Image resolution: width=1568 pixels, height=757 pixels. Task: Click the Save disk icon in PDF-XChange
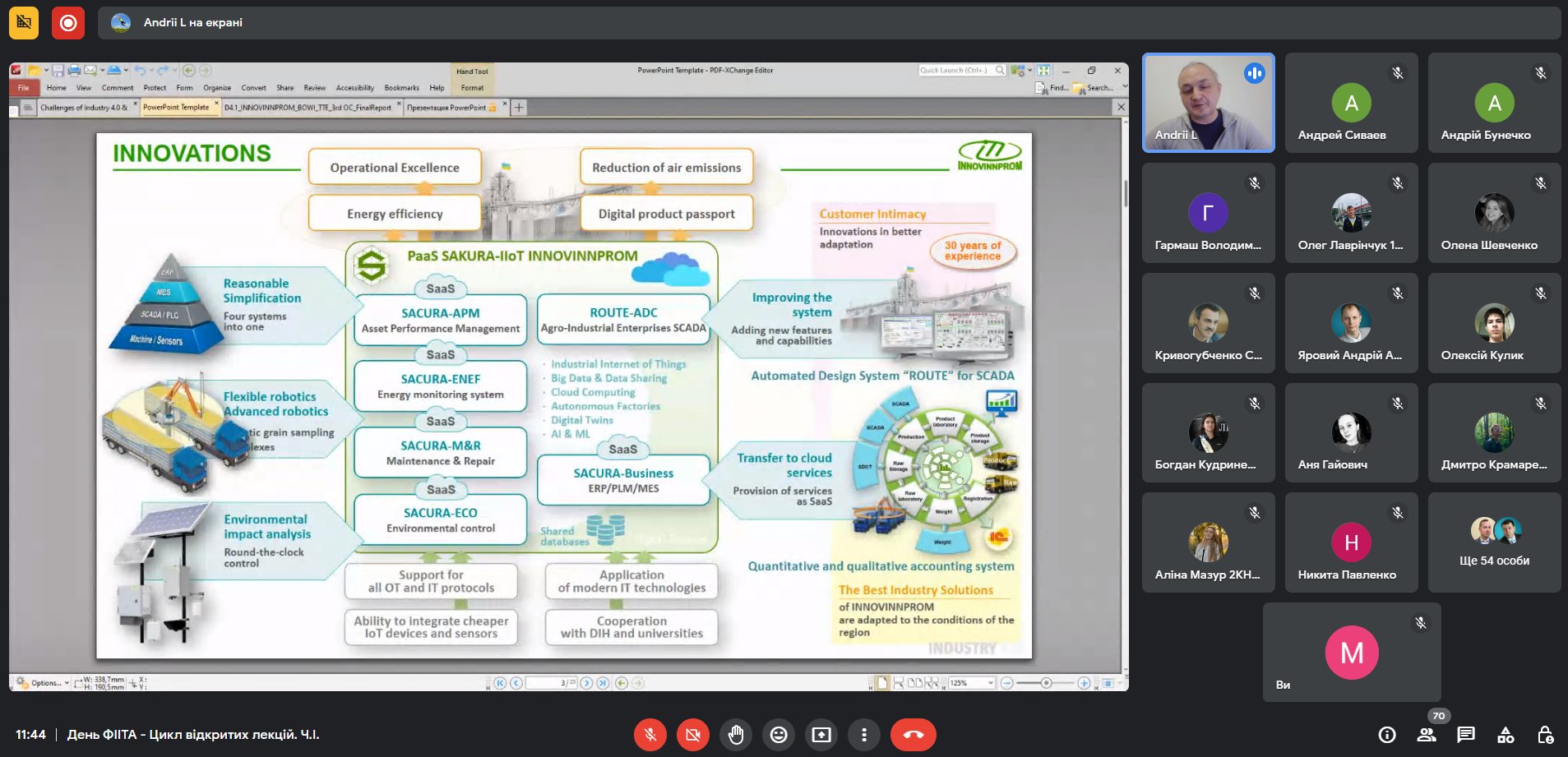(x=58, y=71)
